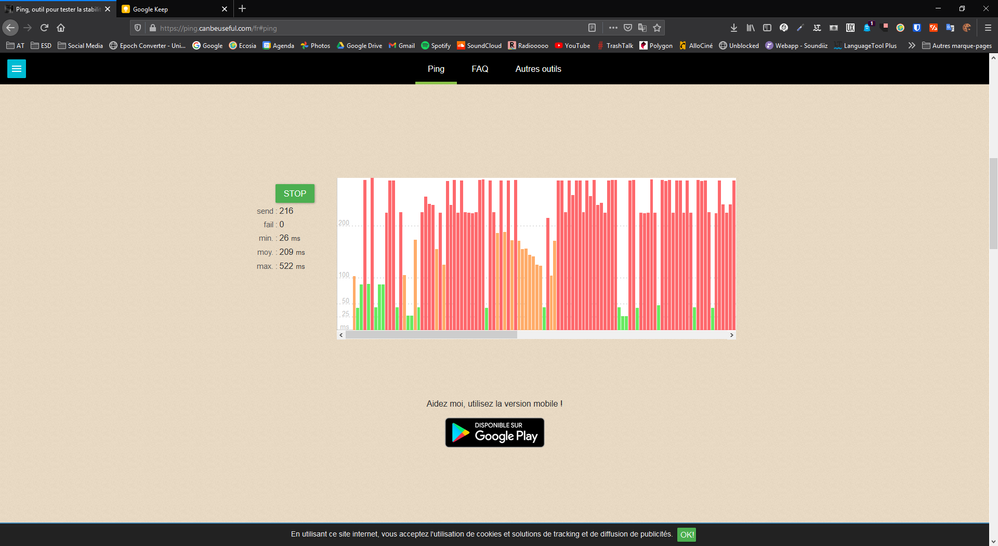Screen dimensions: 998x546
Task: Bookmark this page with star icon
Action: (x=657, y=28)
